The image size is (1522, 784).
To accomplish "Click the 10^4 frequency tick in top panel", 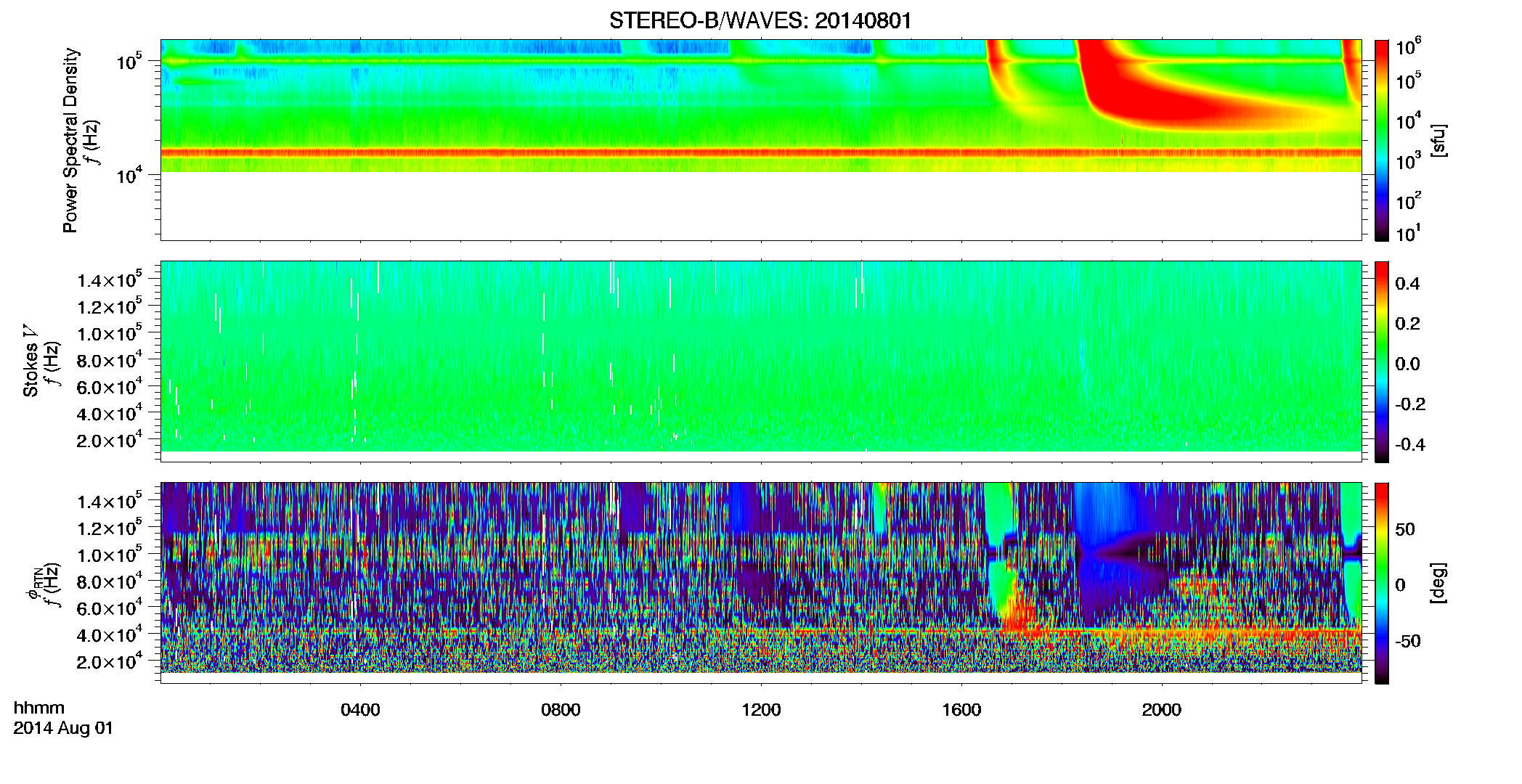I will (129, 175).
